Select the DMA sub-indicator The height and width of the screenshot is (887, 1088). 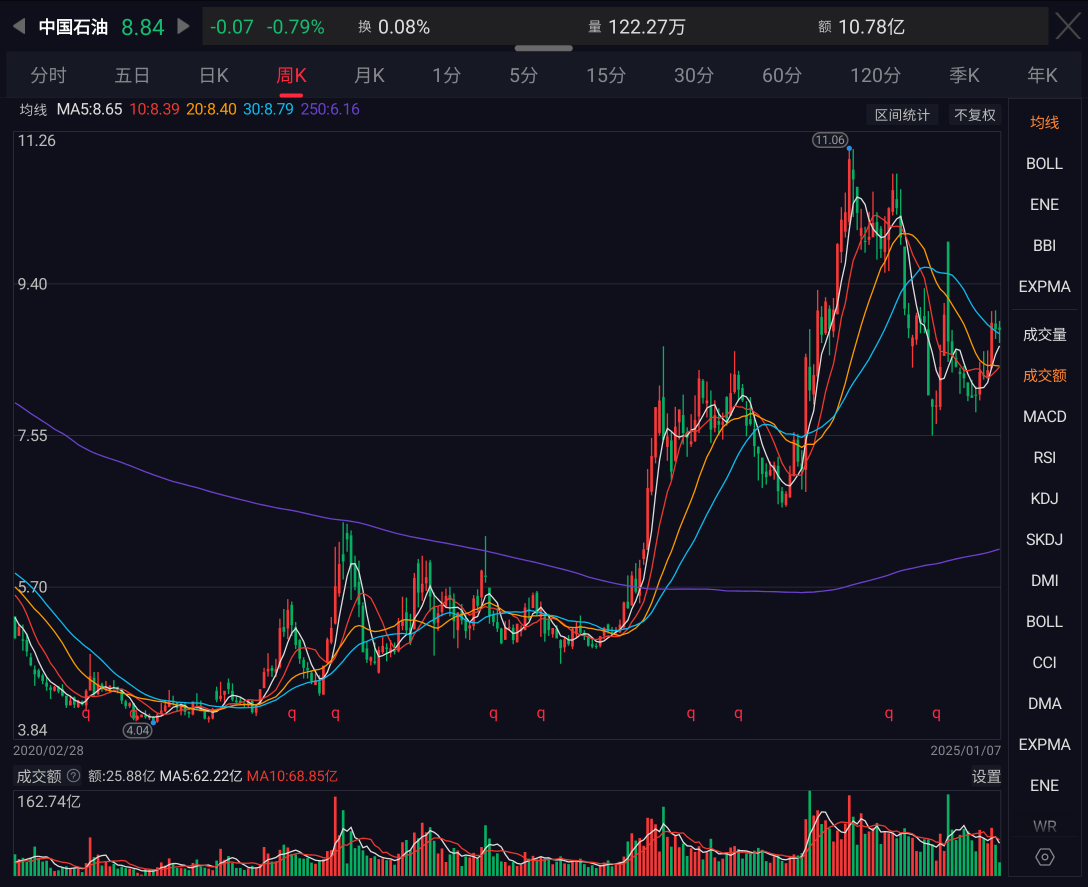tap(1044, 703)
